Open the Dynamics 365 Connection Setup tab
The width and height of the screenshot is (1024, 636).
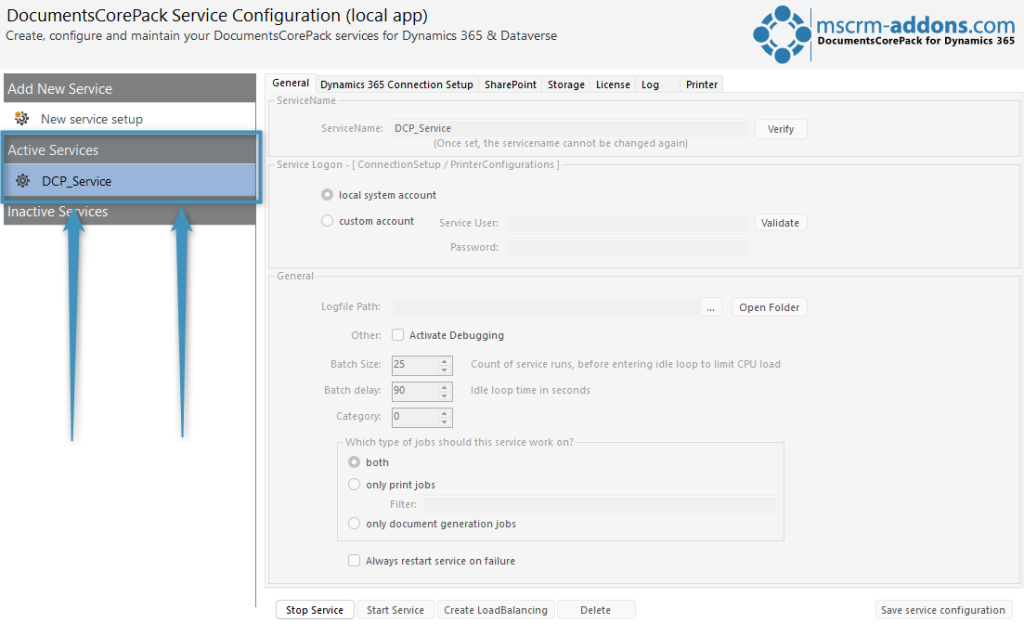pyautogui.click(x=396, y=85)
